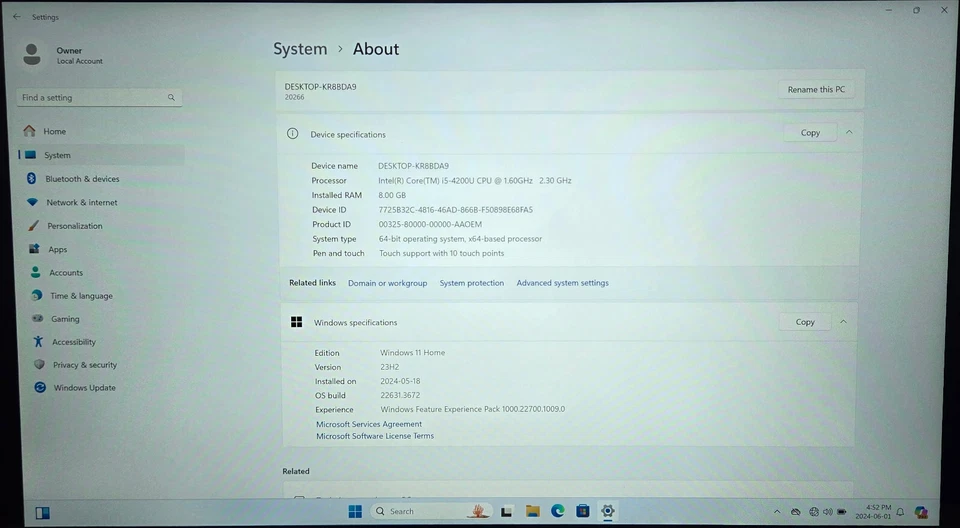This screenshot has height=528, width=960.
Task: Open the Windows Start menu
Action: point(355,511)
